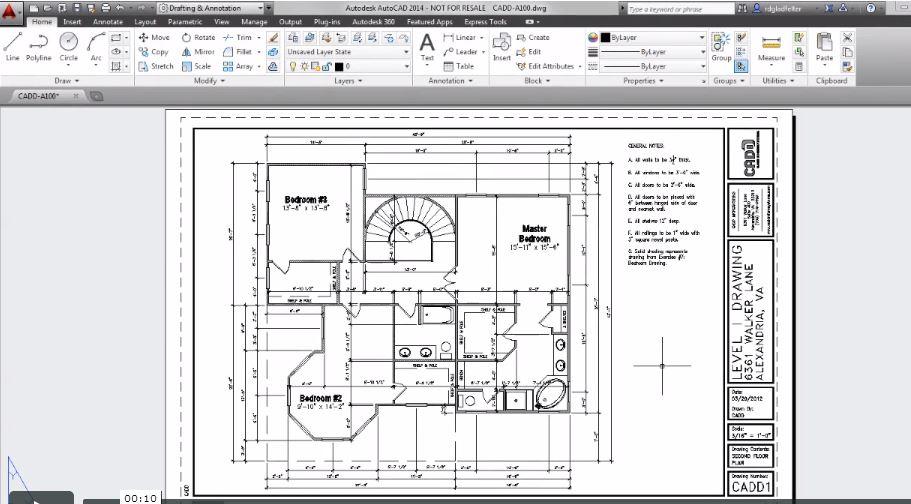Switch to the Express Tools tab
Screen dimensions: 911x504
(485, 22)
